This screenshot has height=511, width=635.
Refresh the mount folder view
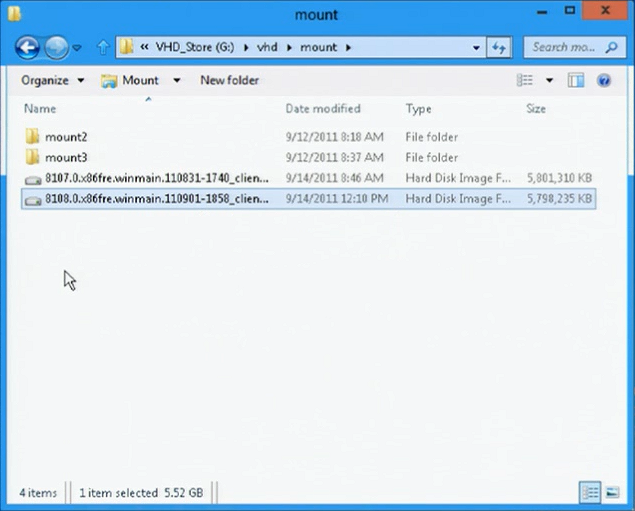pyautogui.click(x=499, y=47)
